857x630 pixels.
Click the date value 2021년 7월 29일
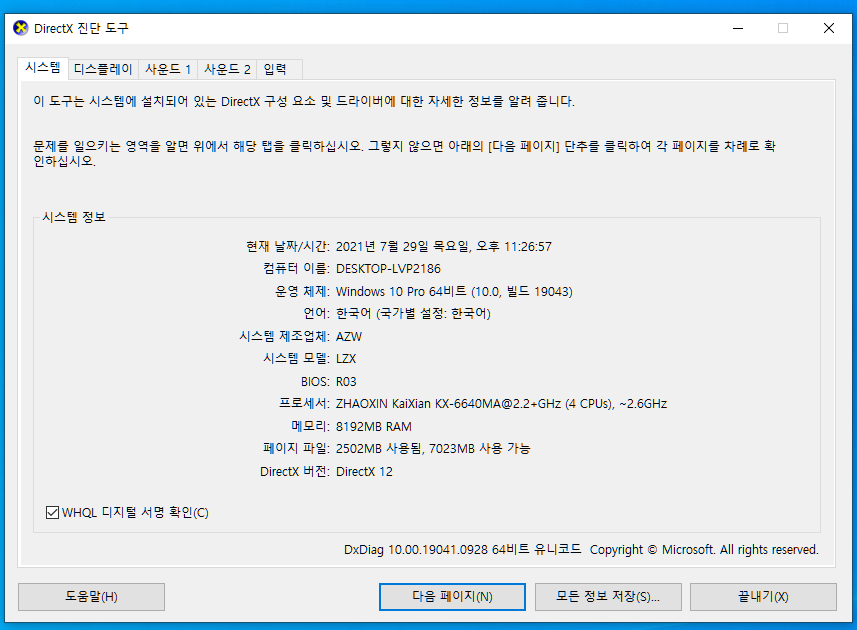(x=382, y=246)
